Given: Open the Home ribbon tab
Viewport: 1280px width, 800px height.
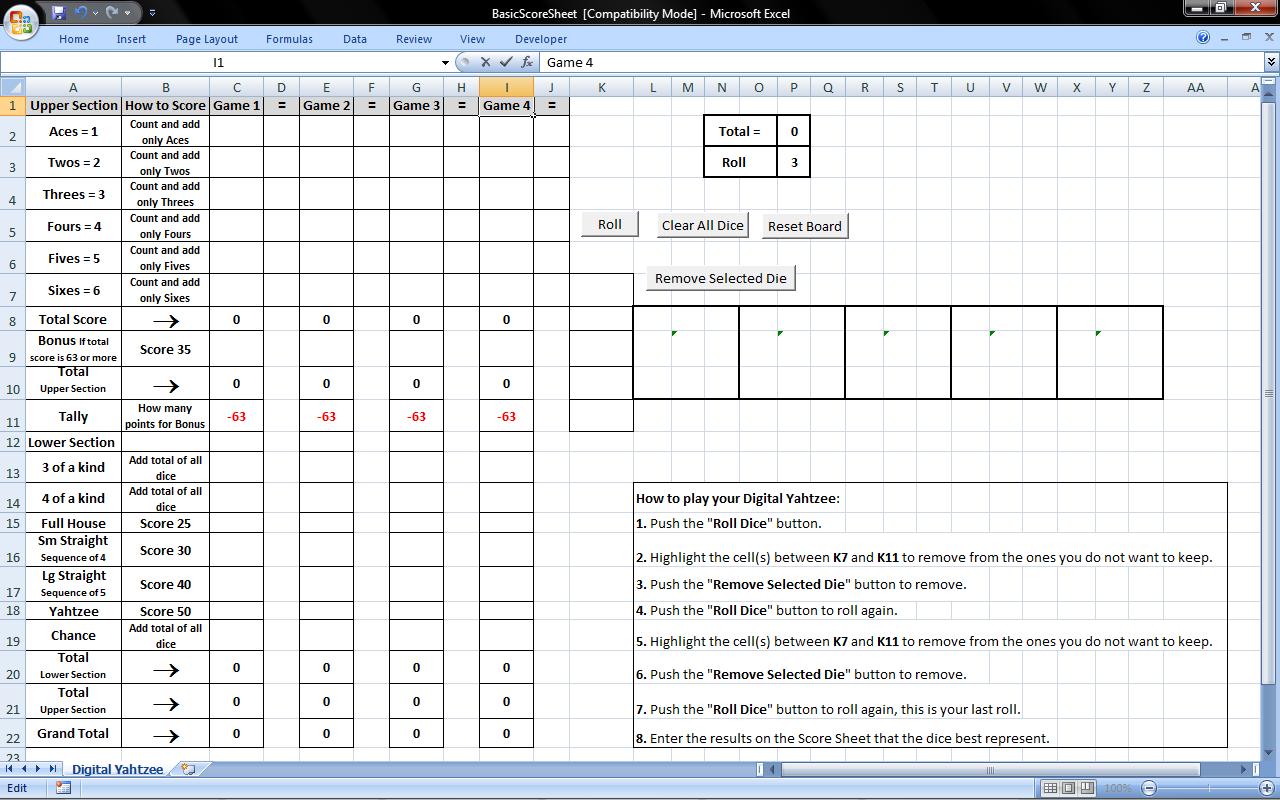Looking at the screenshot, I should [74, 39].
